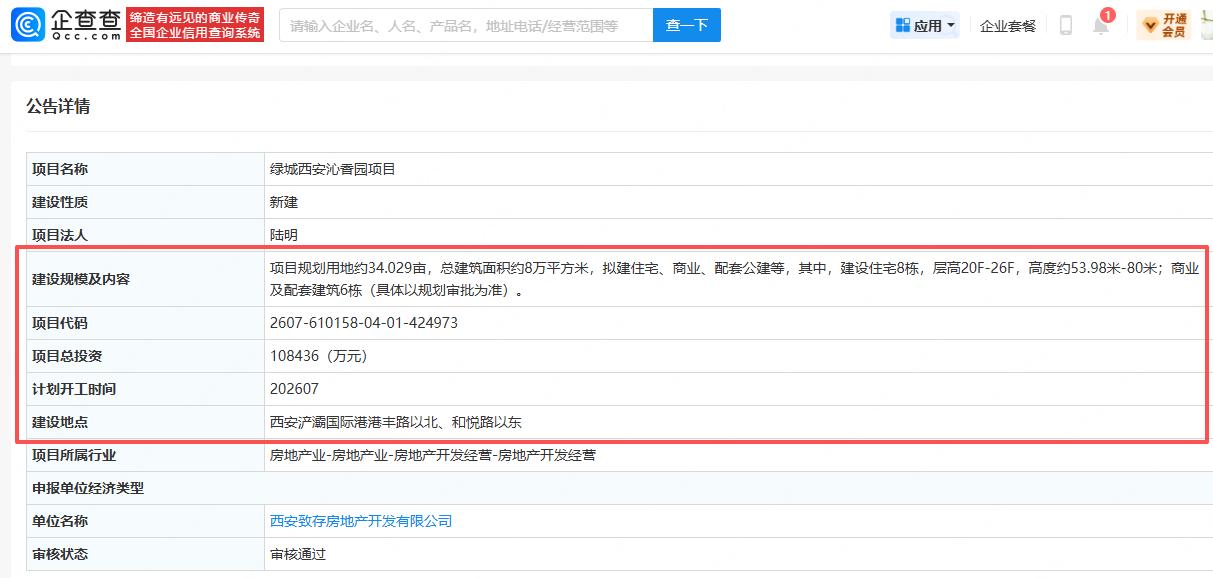Click the 审核状态 label cell
The width and height of the screenshot is (1213, 578).
pos(145,554)
